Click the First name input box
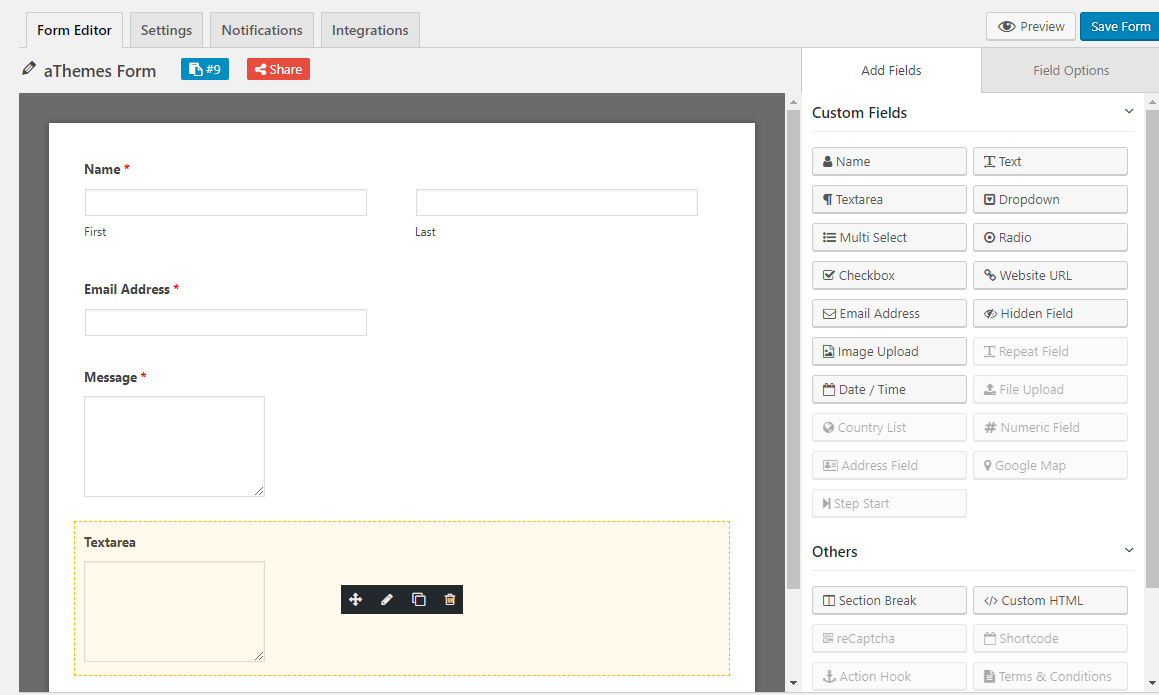Image resolution: width=1159 pixels, height=695 pixels. click(x=225, y=203)
